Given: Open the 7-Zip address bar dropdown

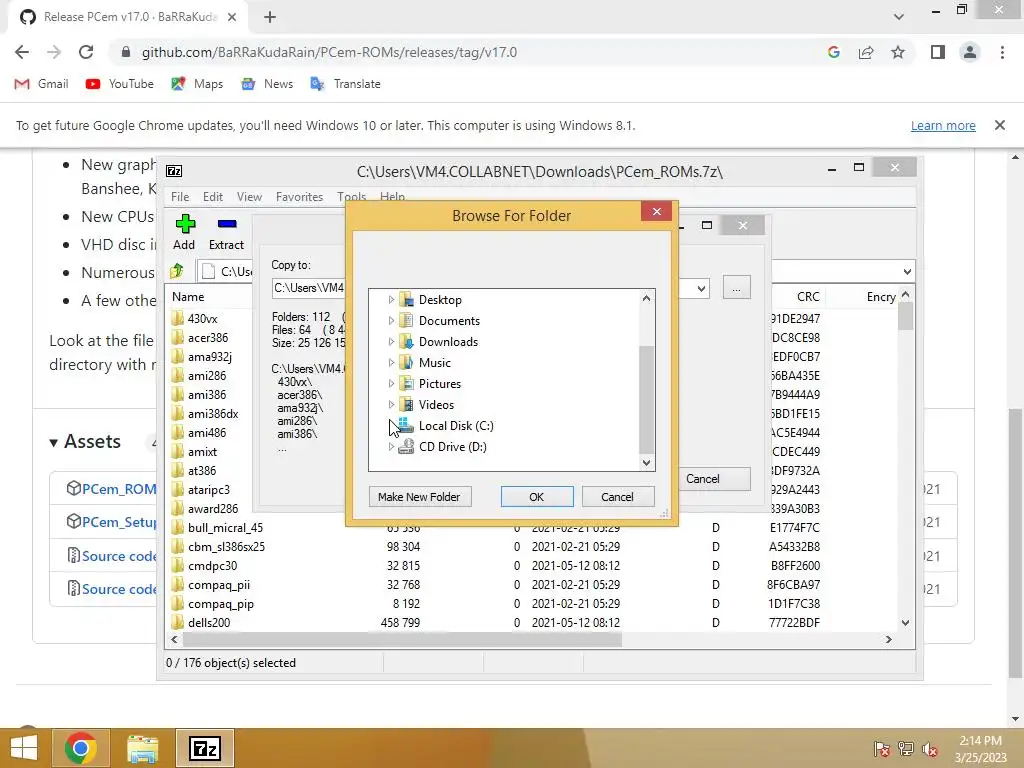Looking at the screenshot, I should coord(907,271).
